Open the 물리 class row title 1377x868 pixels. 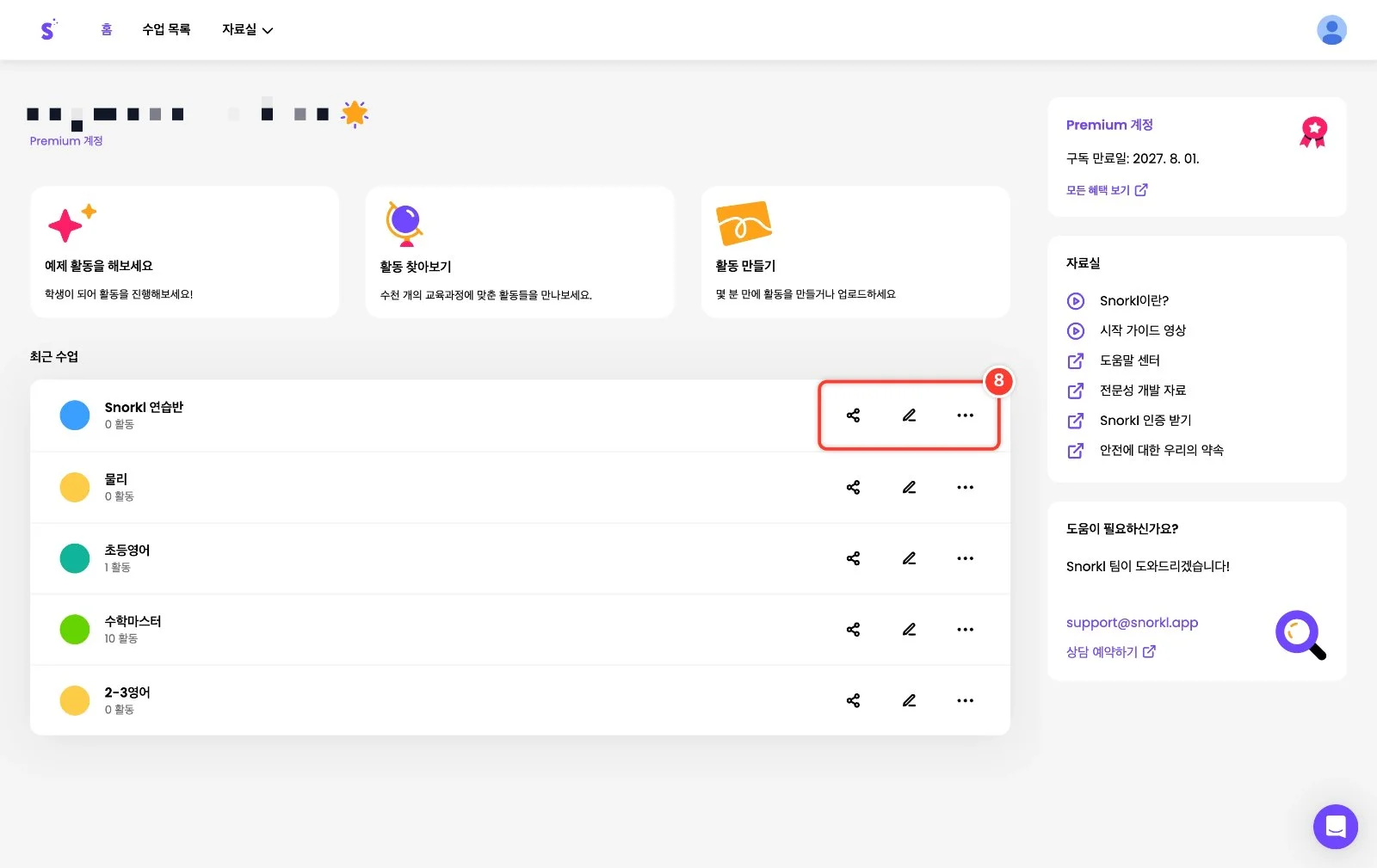pyautogui.click(x=116, y=479)
